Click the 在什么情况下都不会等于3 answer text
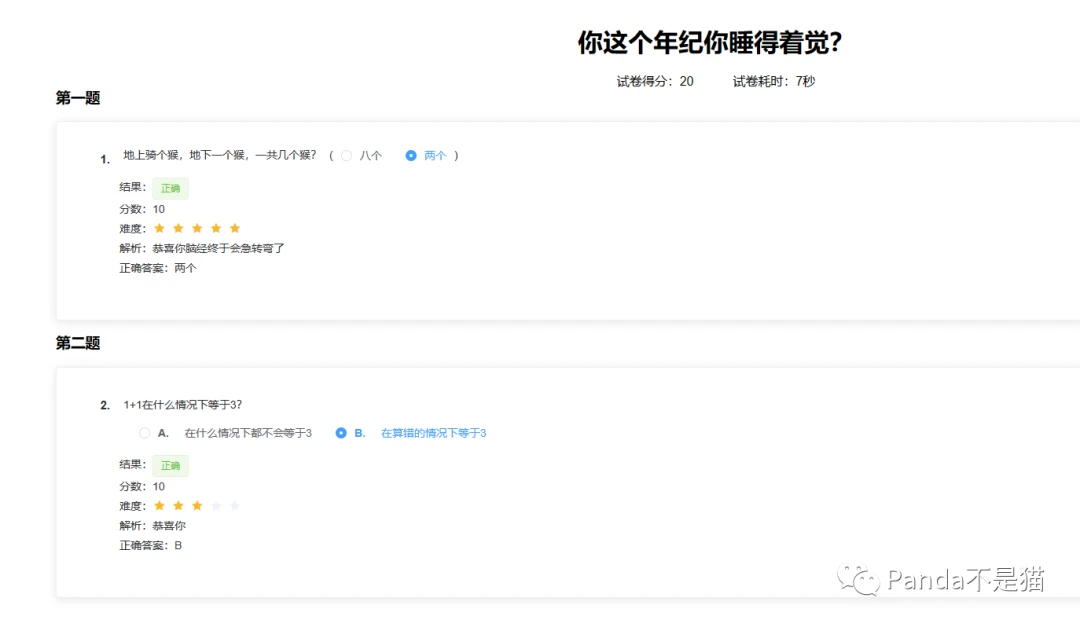 click(x=248, y=433)
